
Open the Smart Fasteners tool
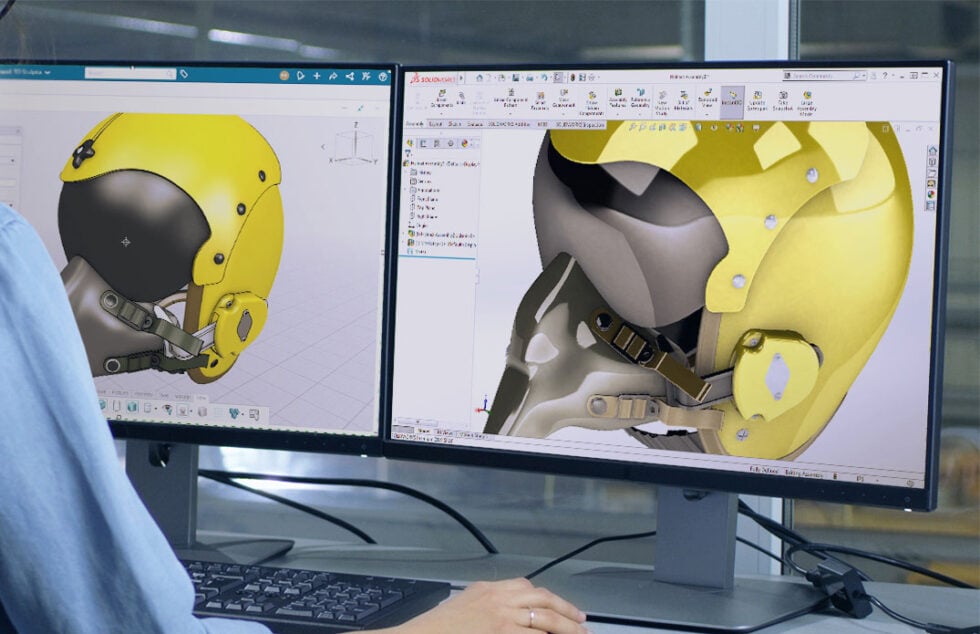539,100
